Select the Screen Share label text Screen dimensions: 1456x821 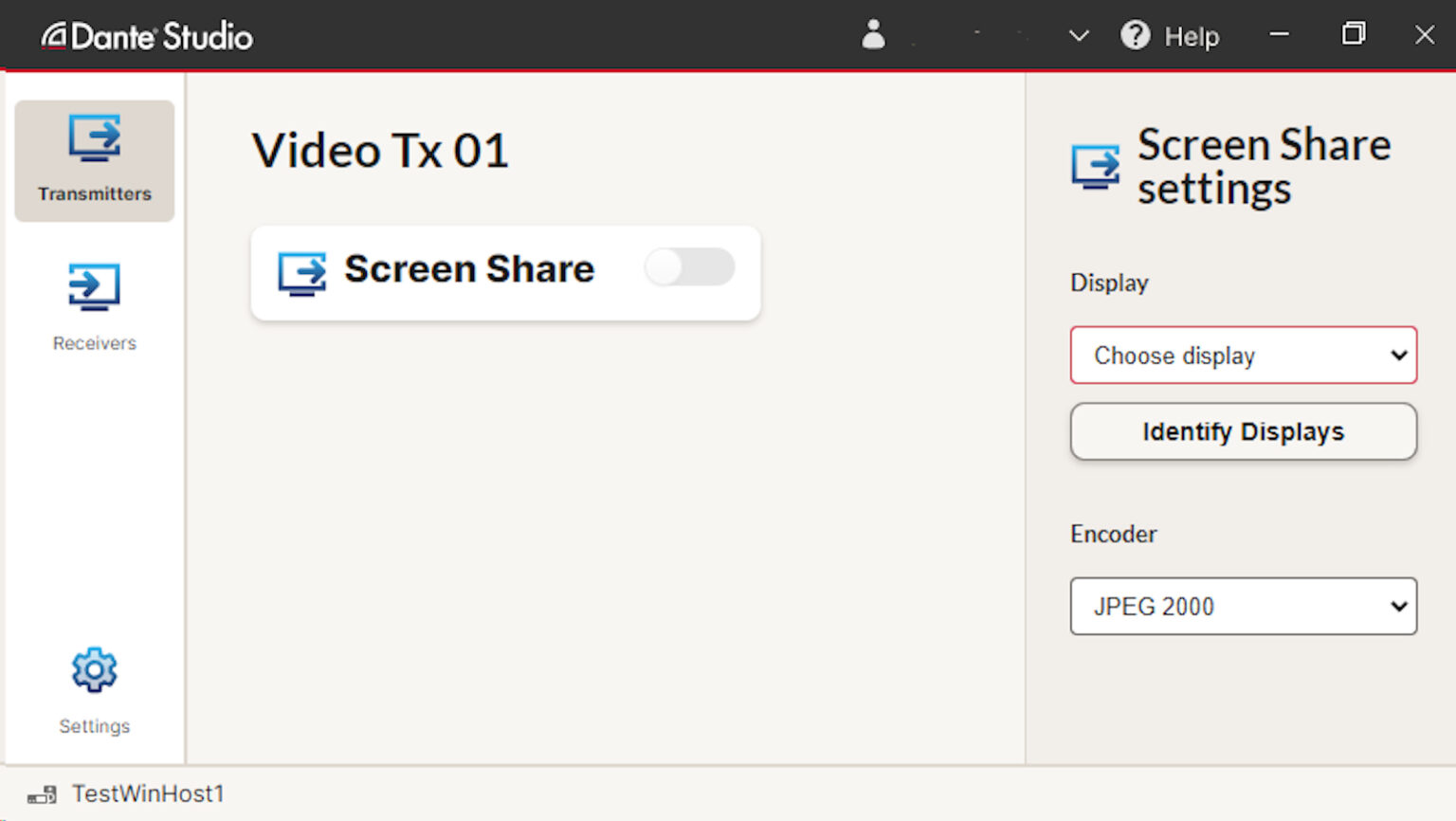tap(469, 269)
